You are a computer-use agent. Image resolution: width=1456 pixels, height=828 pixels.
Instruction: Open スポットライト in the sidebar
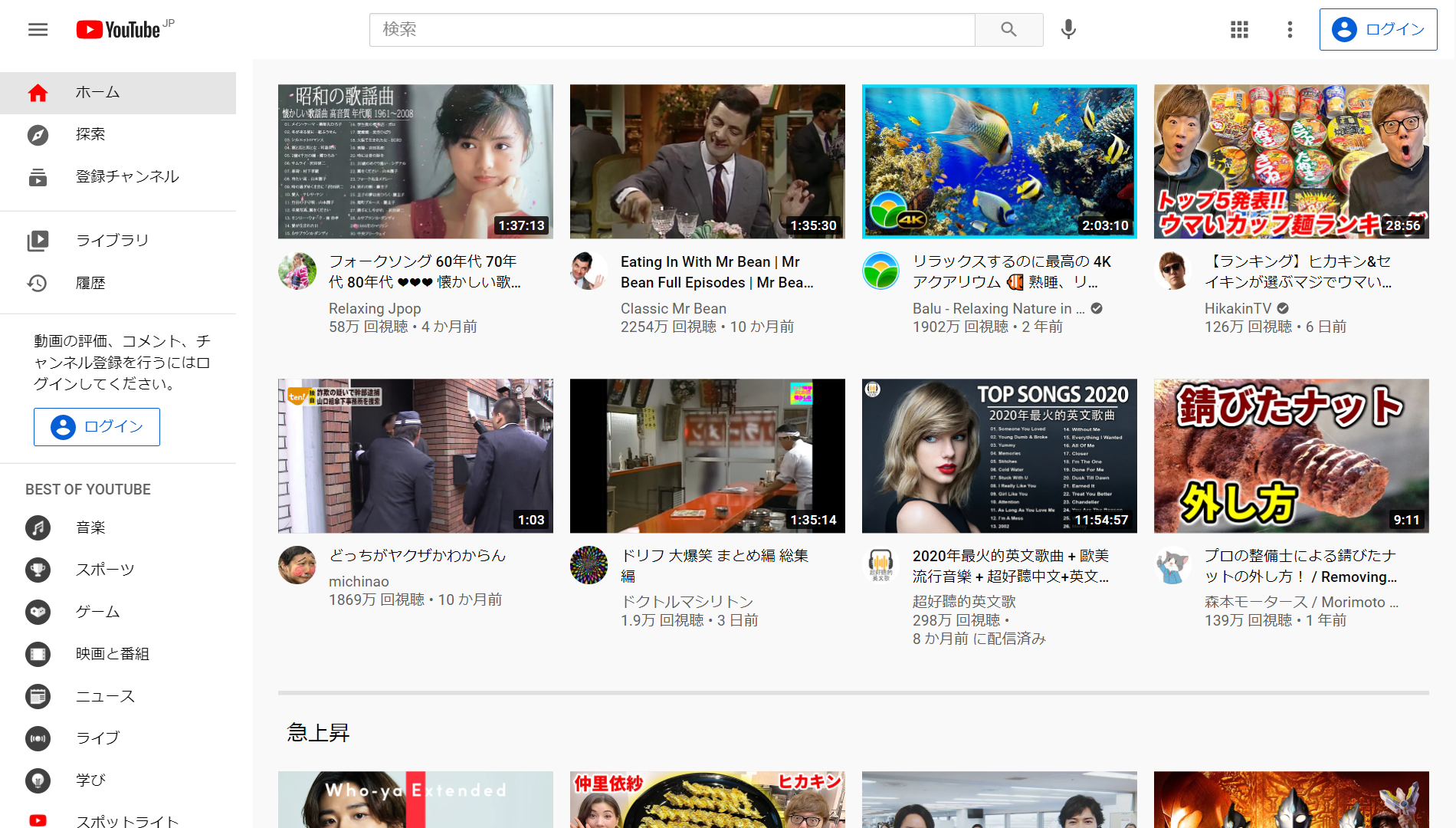(118, 819)
